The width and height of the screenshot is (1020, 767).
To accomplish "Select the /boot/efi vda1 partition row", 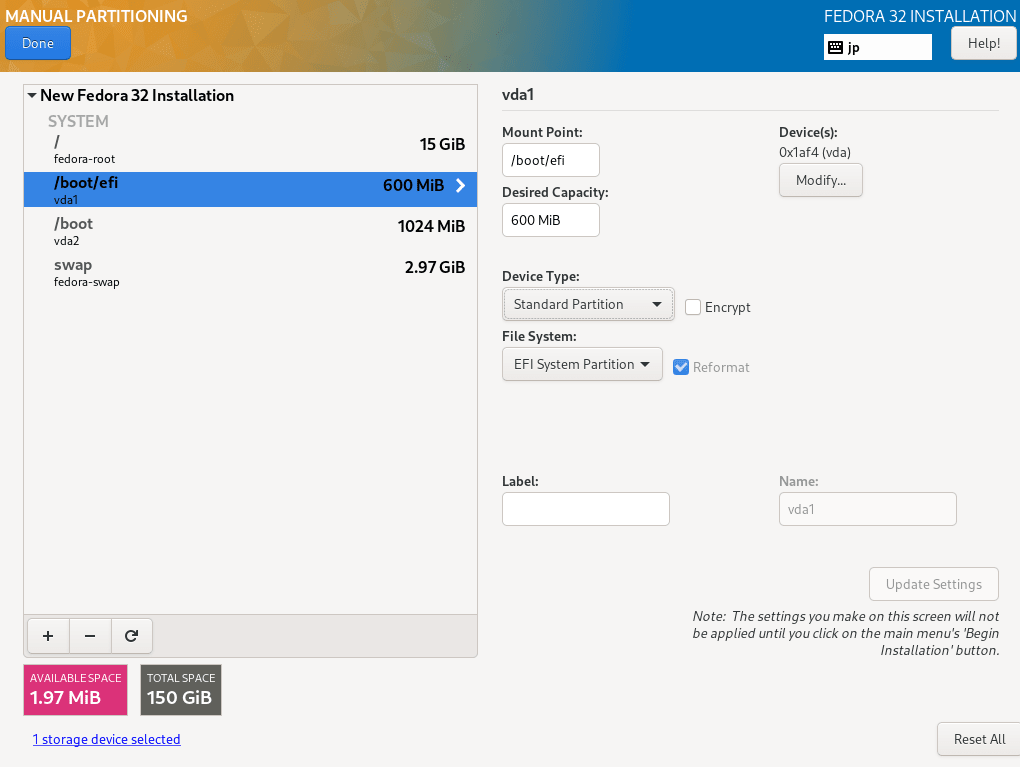I will [250, 189].
